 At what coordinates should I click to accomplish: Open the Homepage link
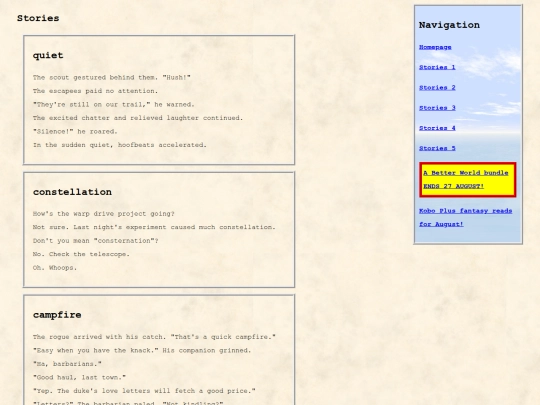pos(435,47)
